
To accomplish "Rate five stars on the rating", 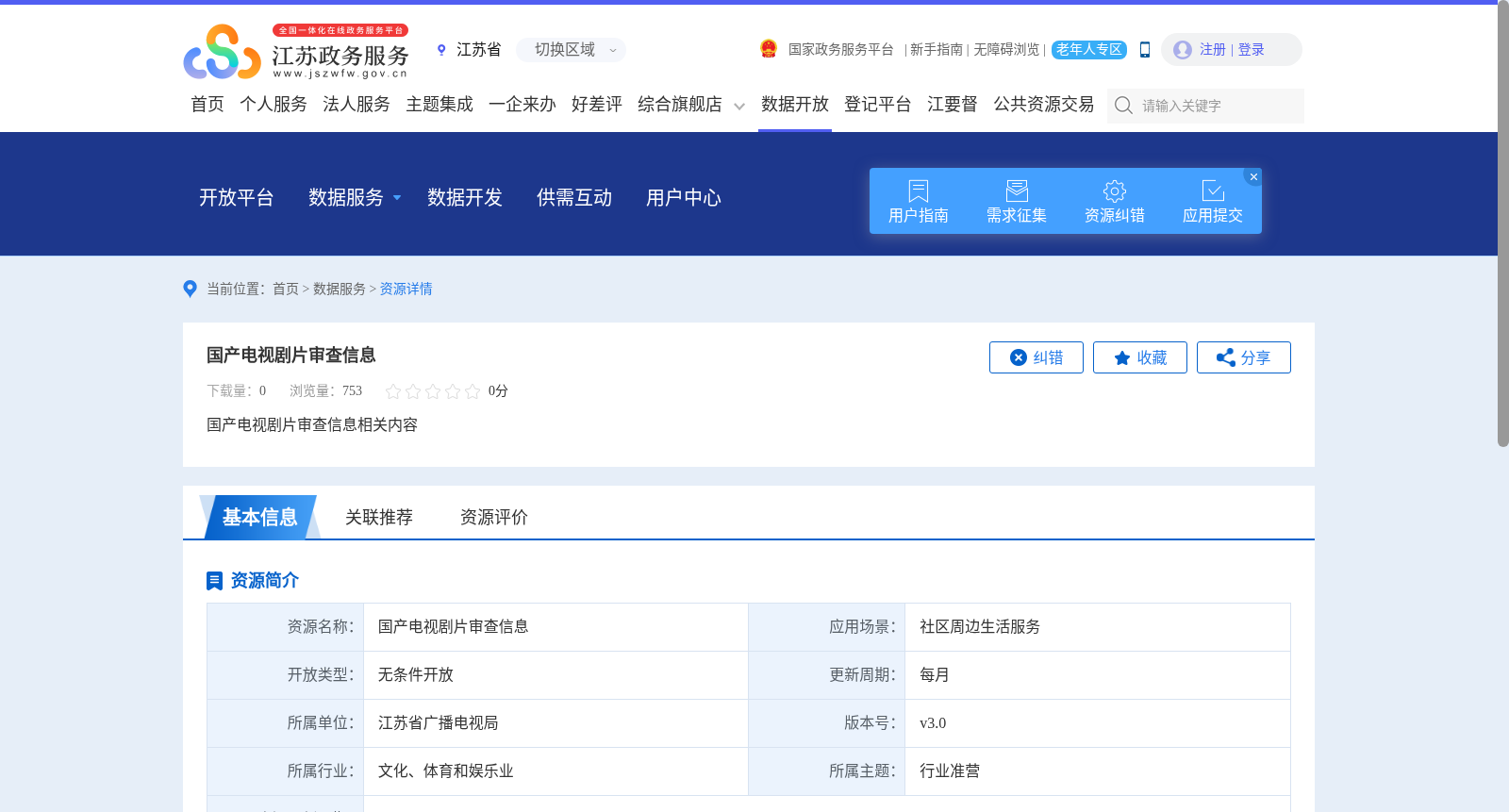I will pos(473,390).
